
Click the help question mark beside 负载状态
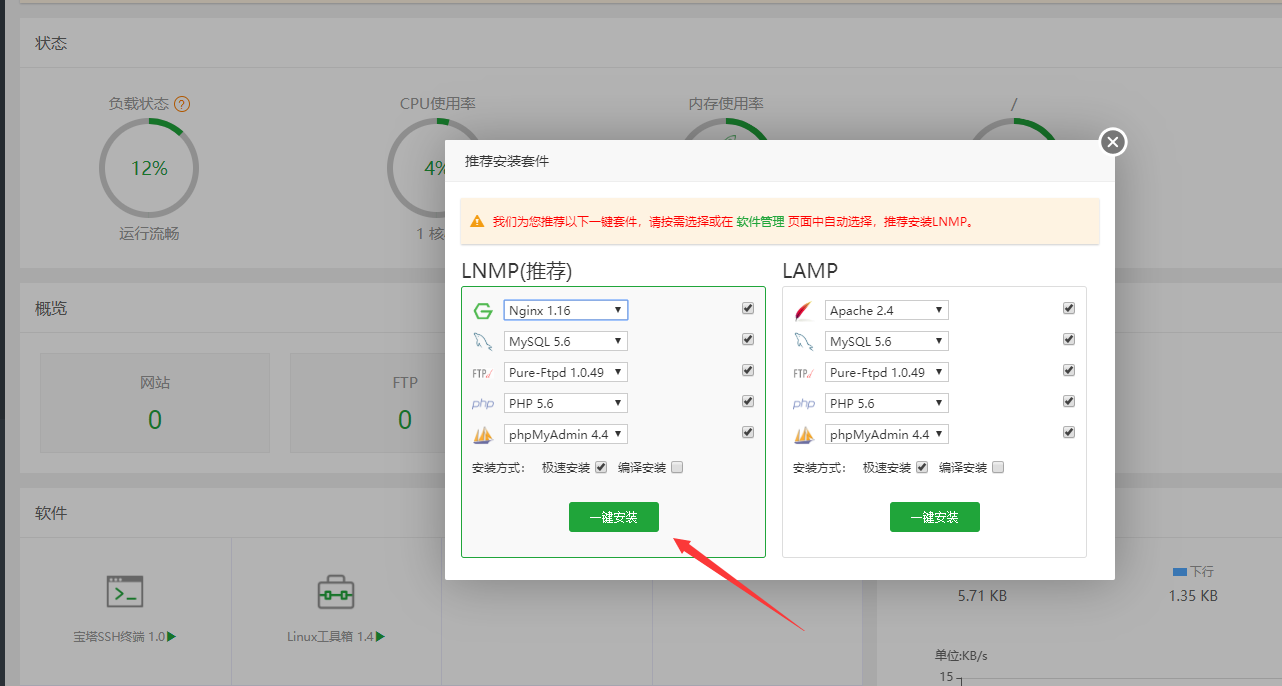tap(182, 104)
